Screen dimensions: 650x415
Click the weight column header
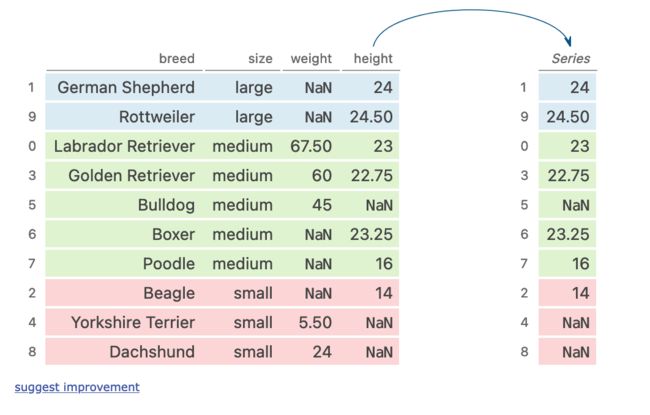click(311, 58)
